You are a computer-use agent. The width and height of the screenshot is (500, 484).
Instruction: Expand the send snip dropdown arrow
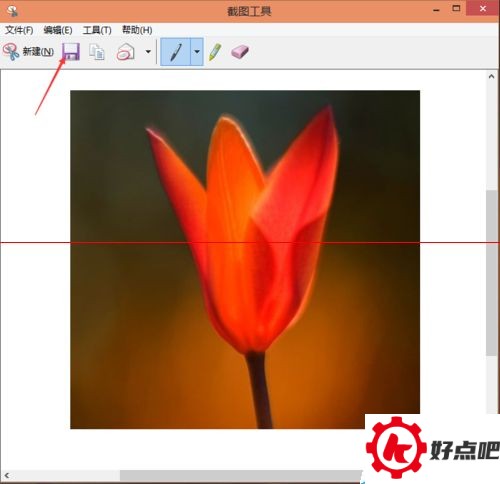coord(148,52)
